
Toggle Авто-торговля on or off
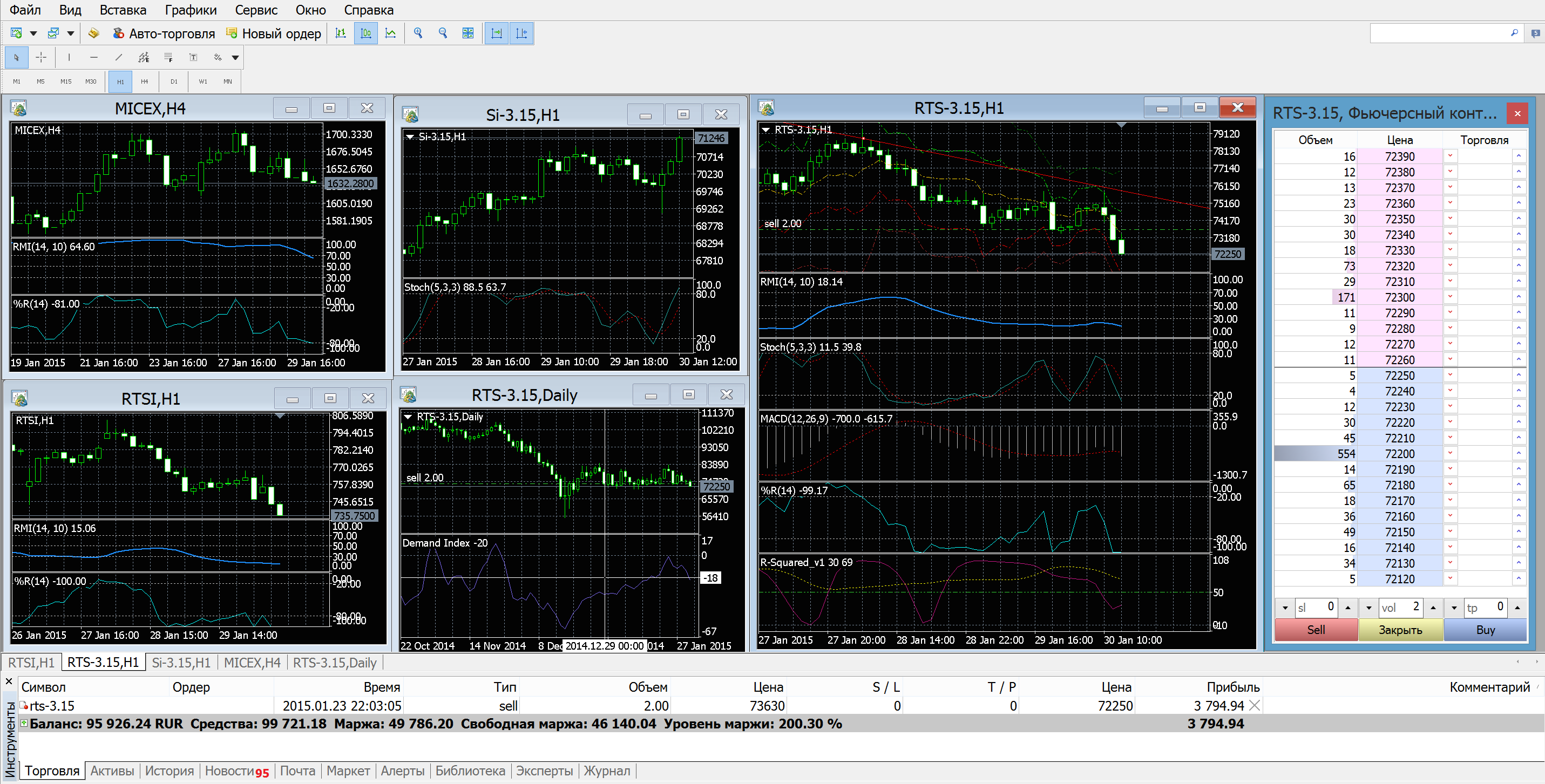pyautogui.click(x=164, y=33)
